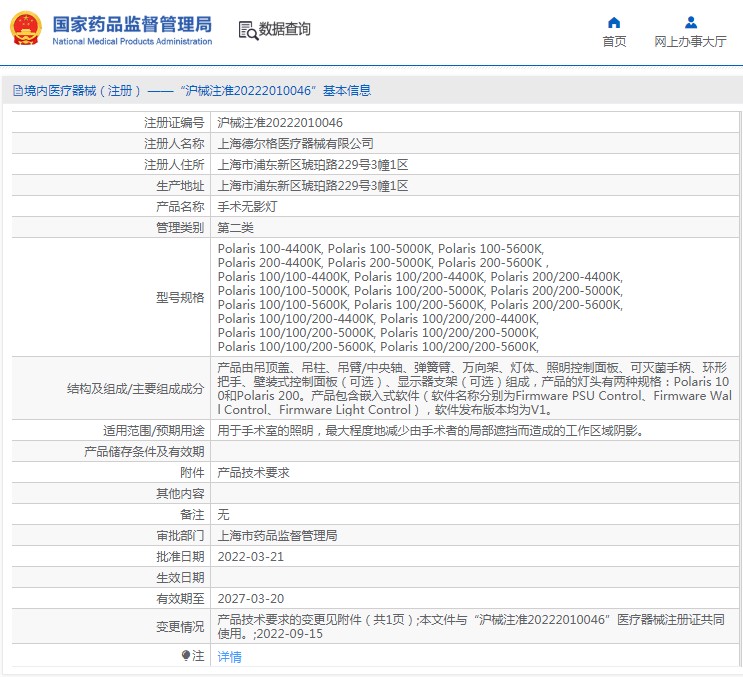Image resolution: width=743 pixels, height=677 pixels.
Task: Select approving department 上海市药品监督管理局
Action: 277,536
